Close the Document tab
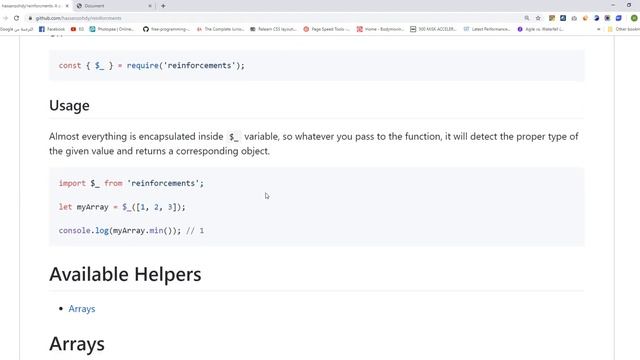640x360 pixels. coord(150,6)
